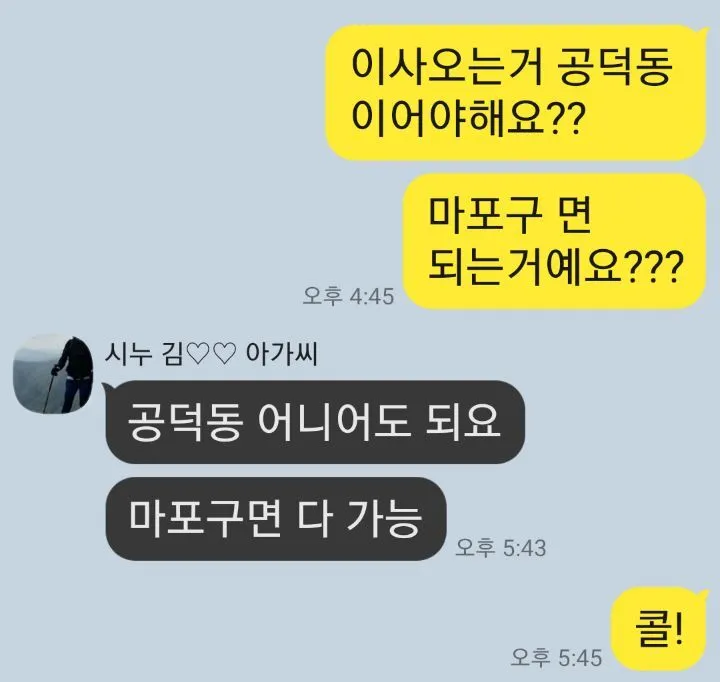The height and width of the screenshot is (682, 720).
Task: Tap the yellow 콜! message bubble
Action: pos(658,629)
